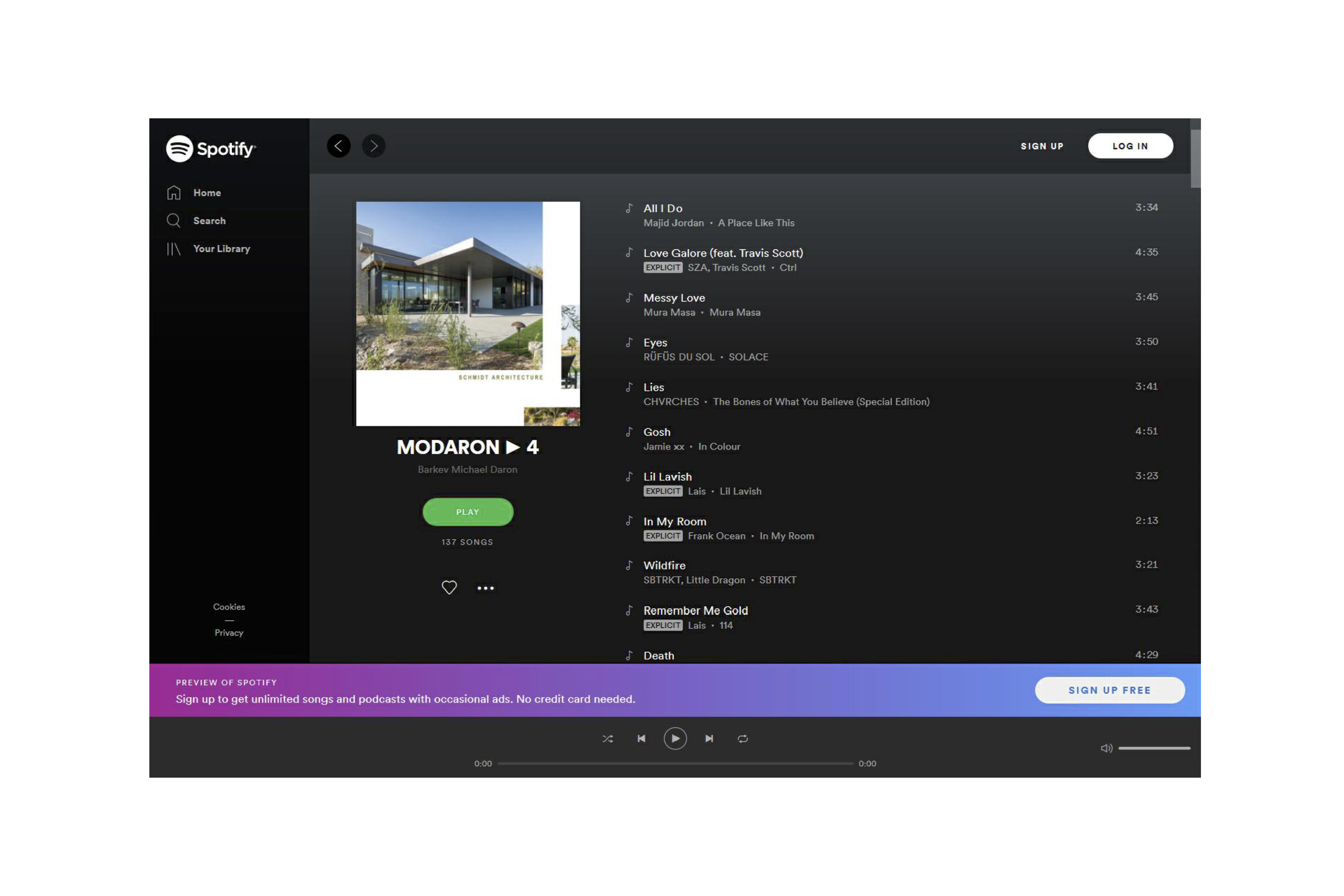Like playlist with heart icon
Image resolution: width=1344 pixels, height=896 pixels.
tap(449, 587)
